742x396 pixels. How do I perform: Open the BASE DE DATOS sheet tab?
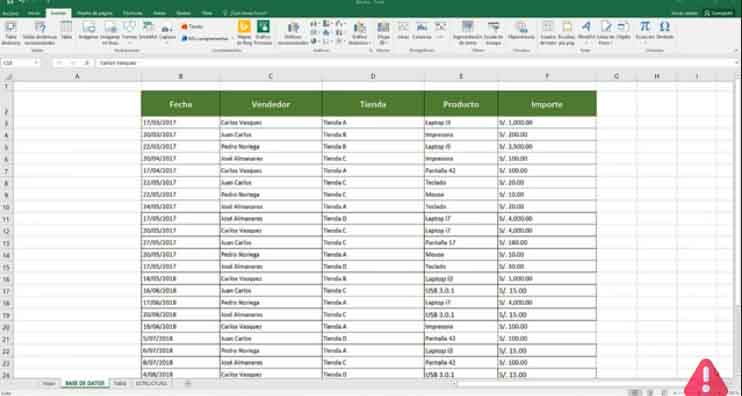coord(85,383)
